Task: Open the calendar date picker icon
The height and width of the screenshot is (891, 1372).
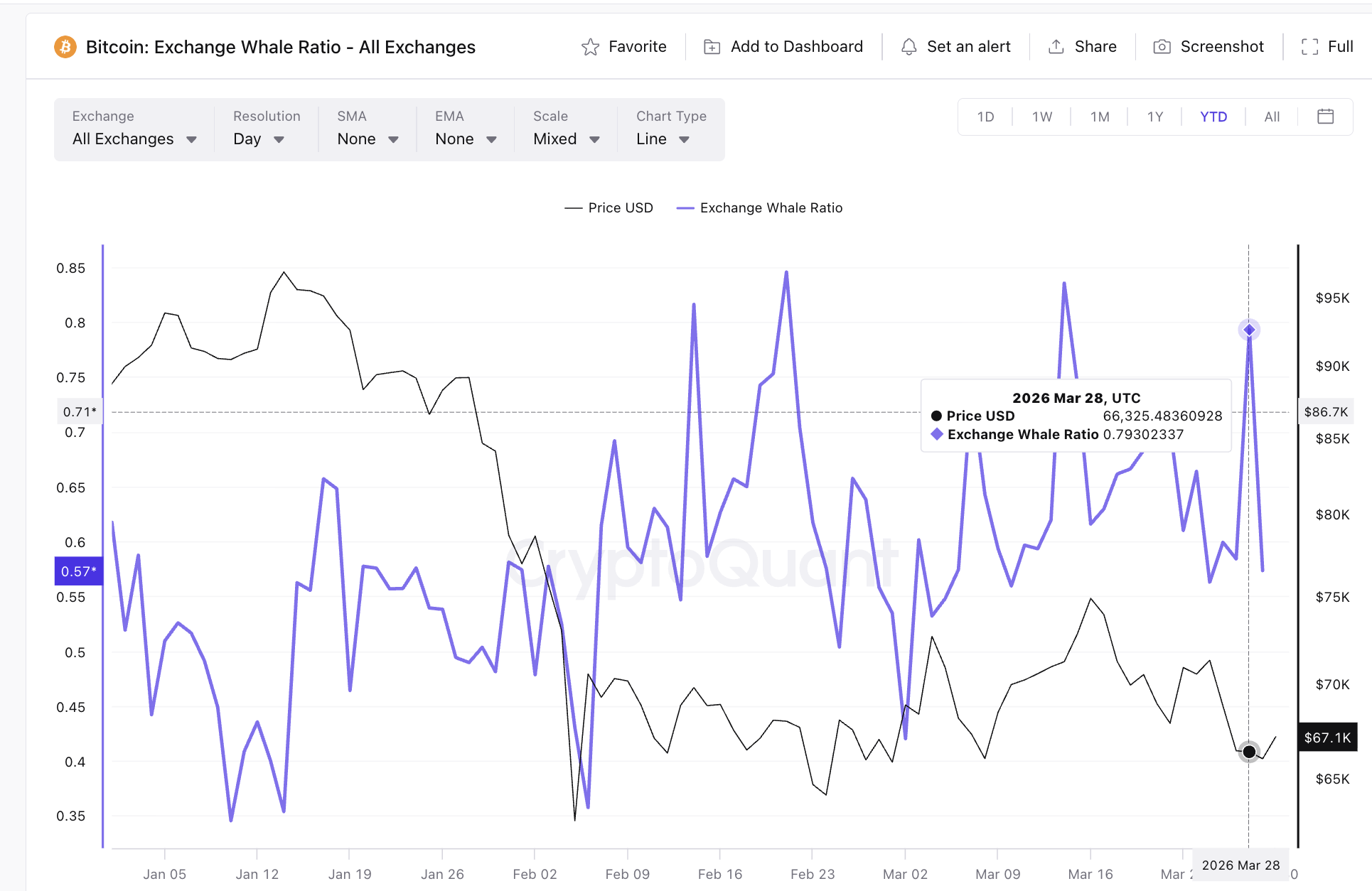Action: pyautogui.click(x=1325, y=116)
